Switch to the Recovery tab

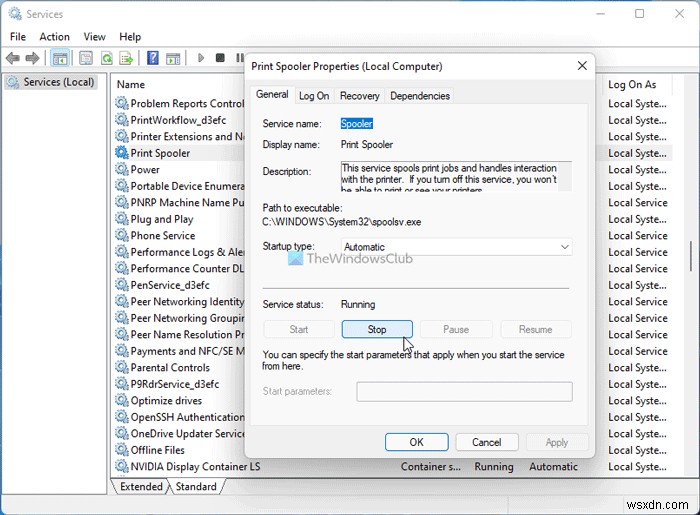pos(359,96)
